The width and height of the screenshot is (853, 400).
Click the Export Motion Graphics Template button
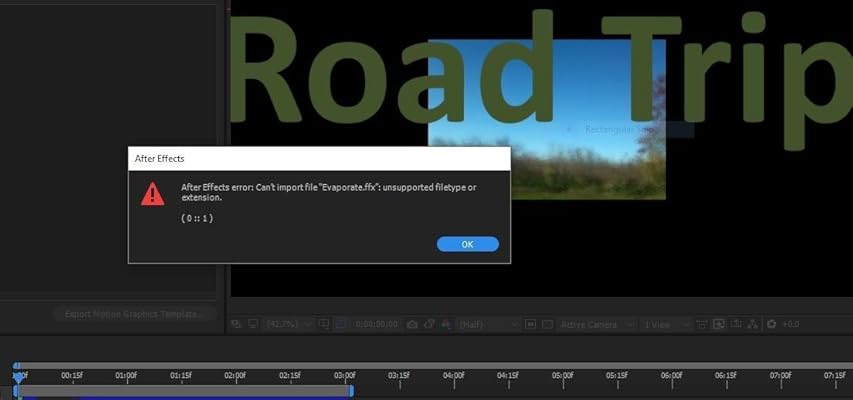[134, 314]
